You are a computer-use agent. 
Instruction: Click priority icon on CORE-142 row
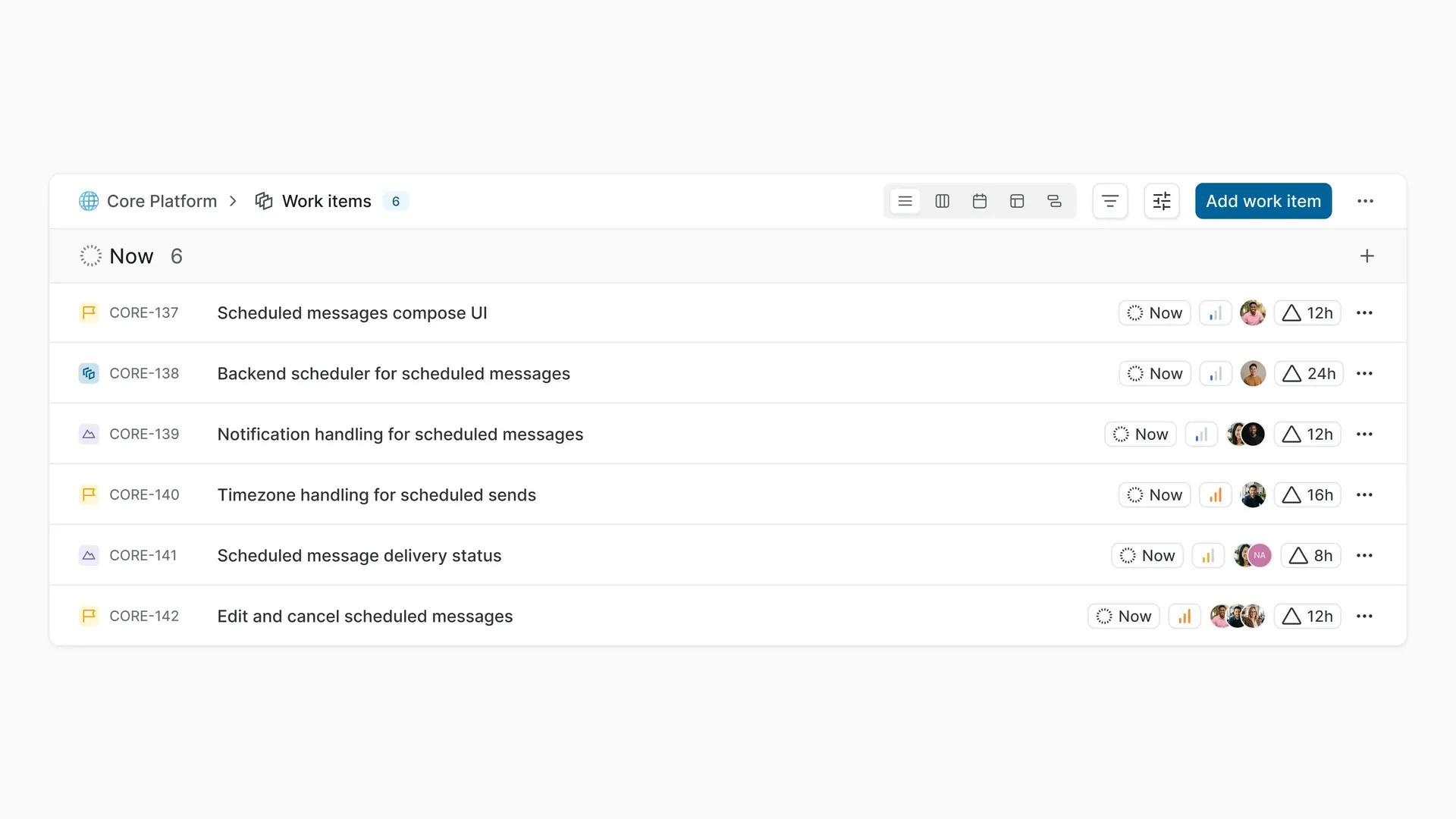[1185, 617]
